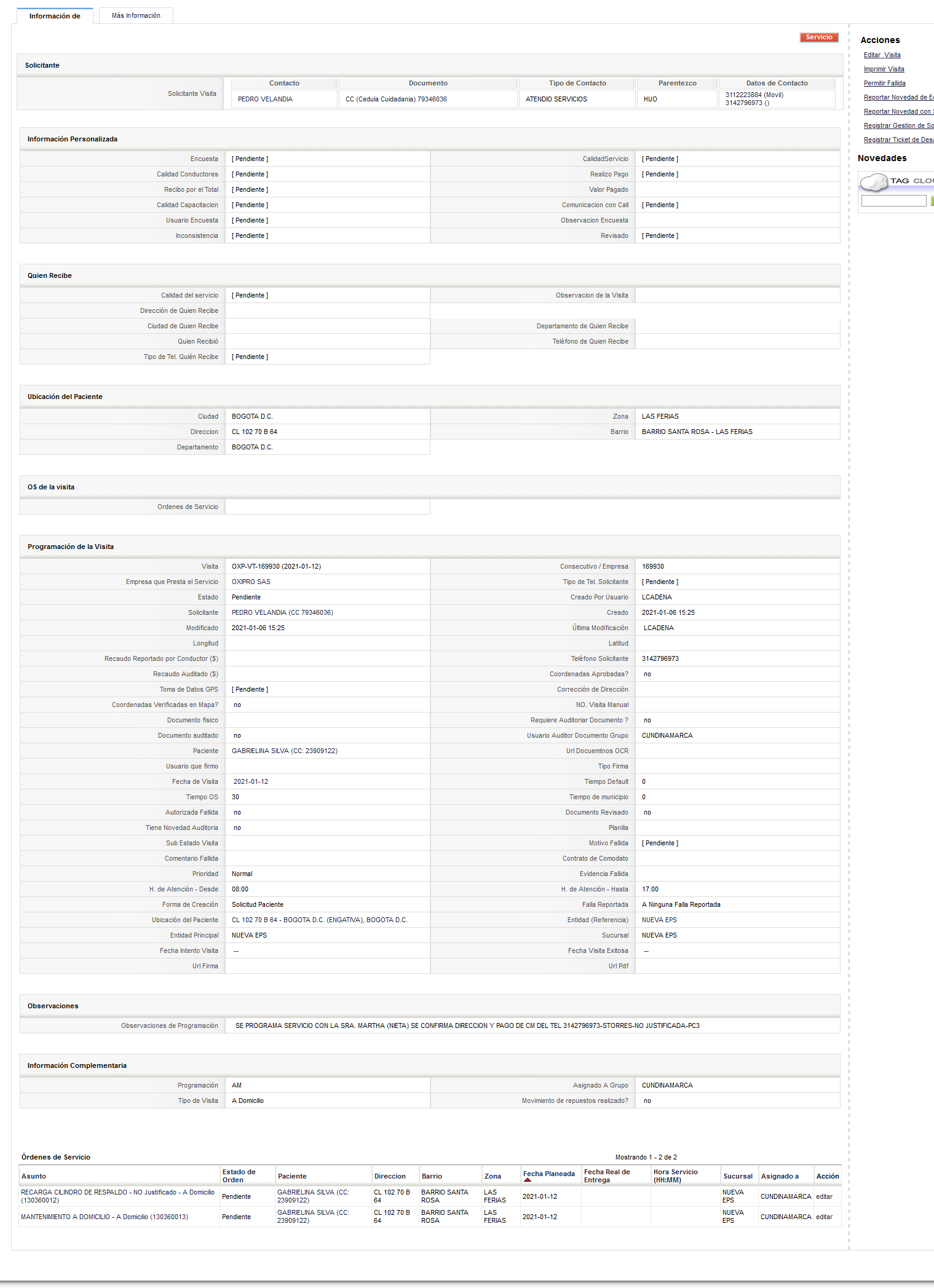The width and height of the screenshot is (934, 1288).
Task: Click the Direccion value 'CL 102 70 B 64'
Action: [x=254, y=432]
